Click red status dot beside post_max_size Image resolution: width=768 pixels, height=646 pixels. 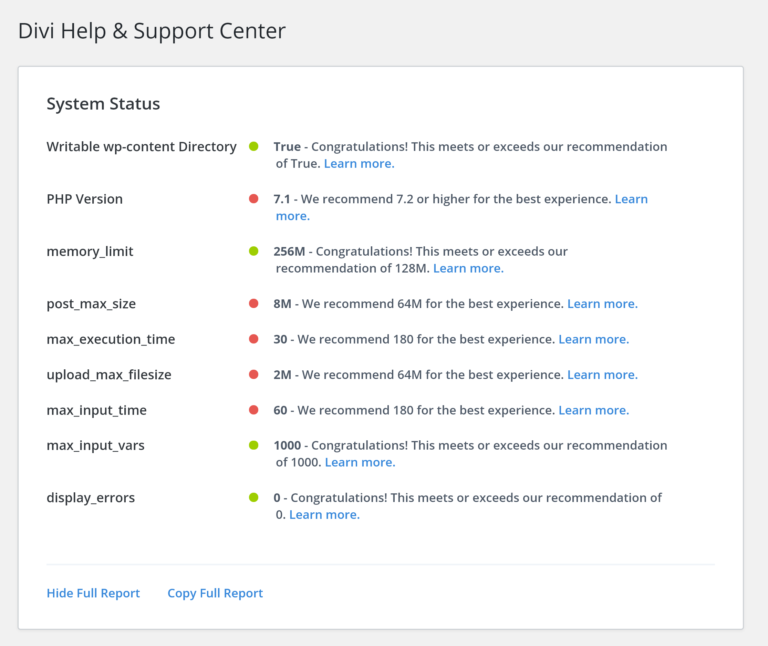pos(254,303)
